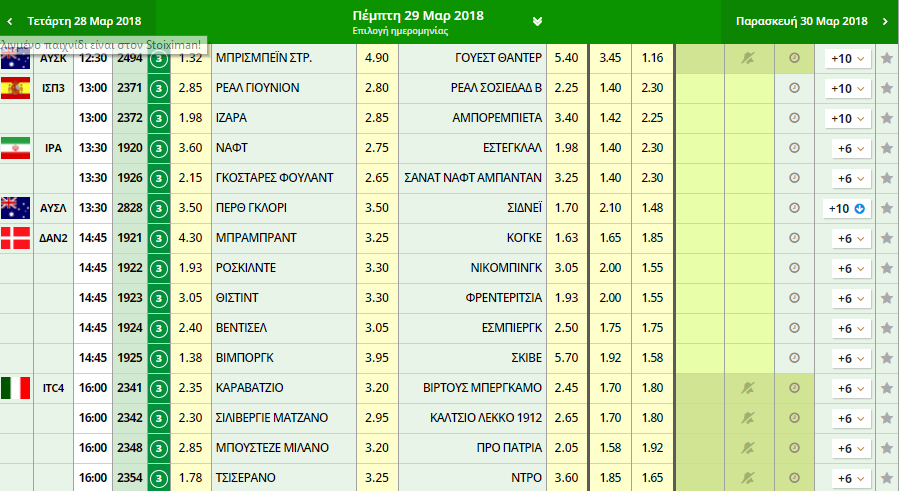
Task: Click the Spain flag icon
Action: click(16, 88)
